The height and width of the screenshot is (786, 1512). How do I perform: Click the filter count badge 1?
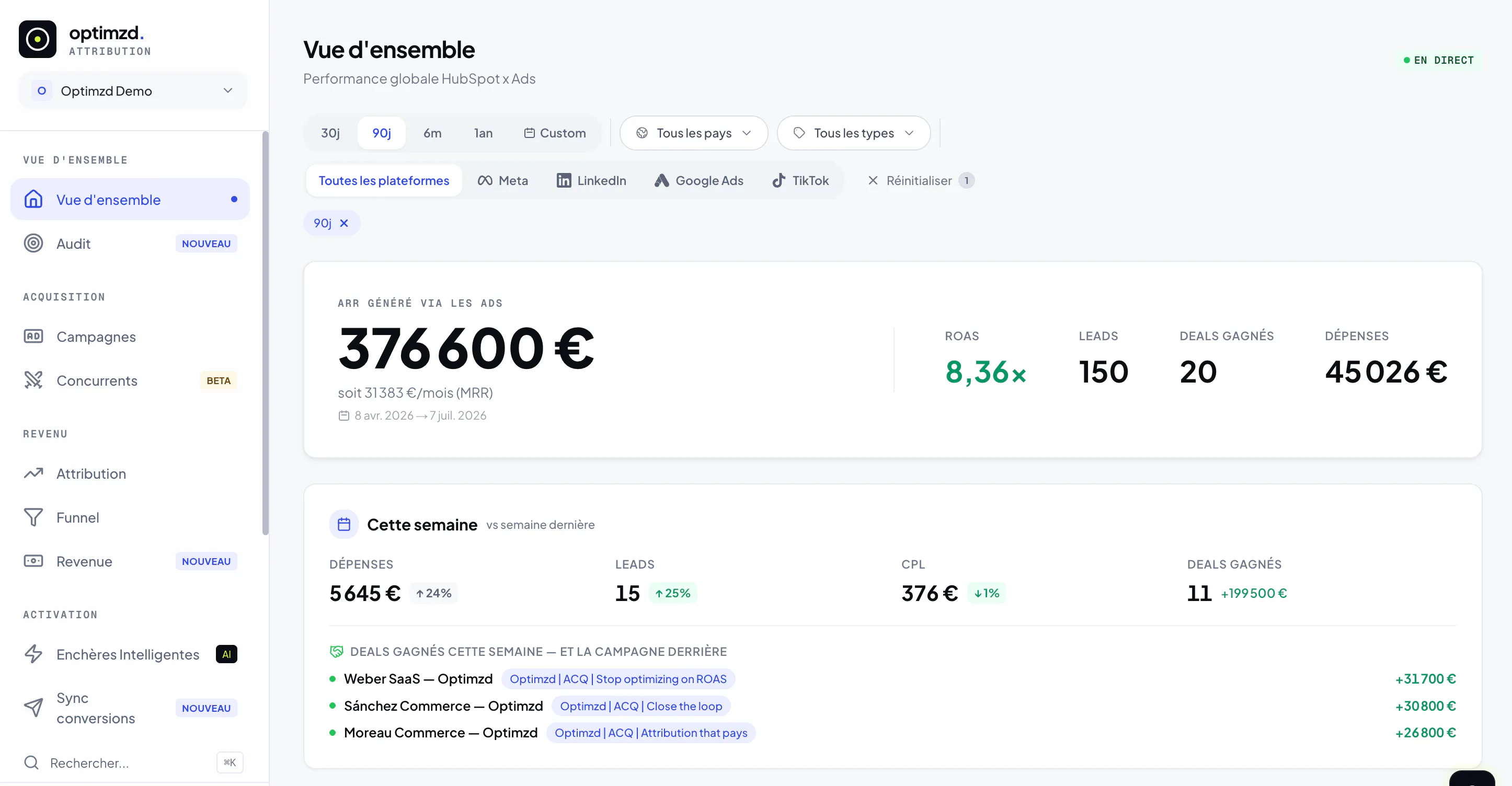tap(967, 181)
